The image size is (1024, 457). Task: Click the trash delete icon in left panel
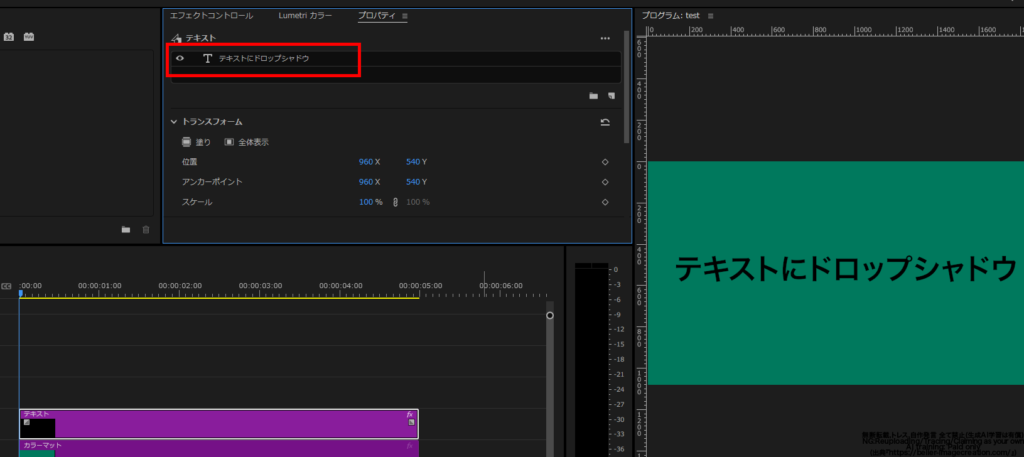click(146, 230)
